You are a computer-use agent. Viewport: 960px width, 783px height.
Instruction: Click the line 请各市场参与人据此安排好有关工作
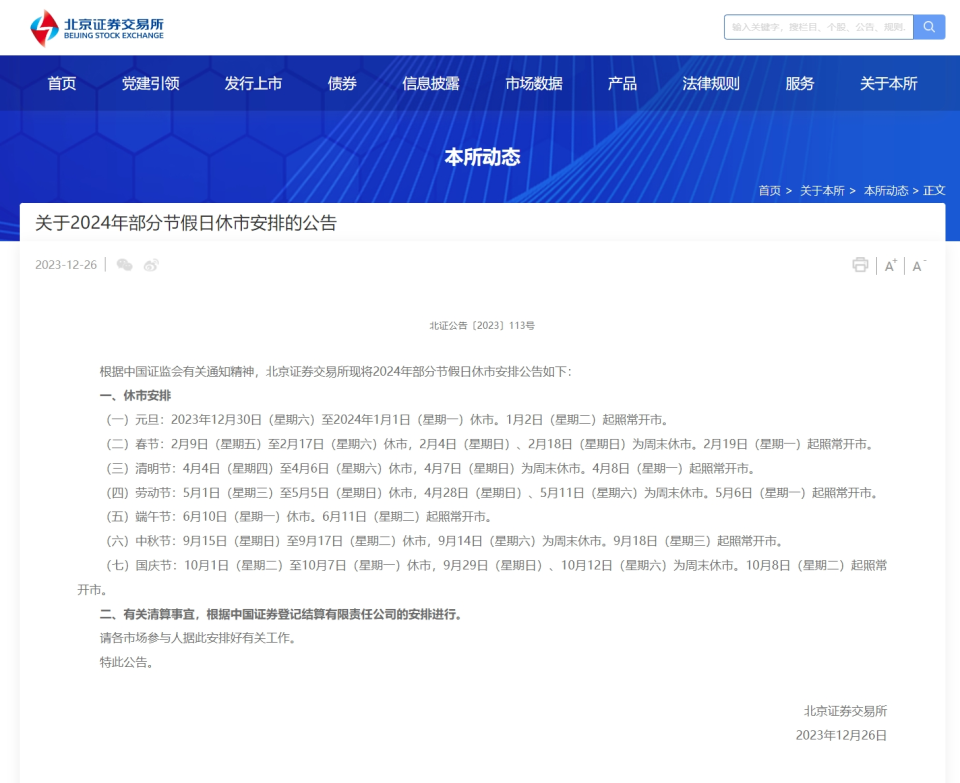coord(198,638)
